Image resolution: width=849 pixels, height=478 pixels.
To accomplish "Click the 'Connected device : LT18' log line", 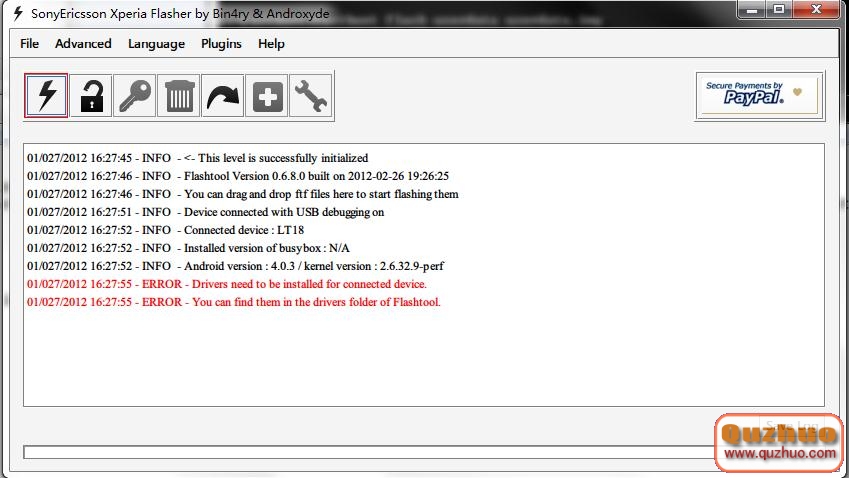I will tap(166, 230).
